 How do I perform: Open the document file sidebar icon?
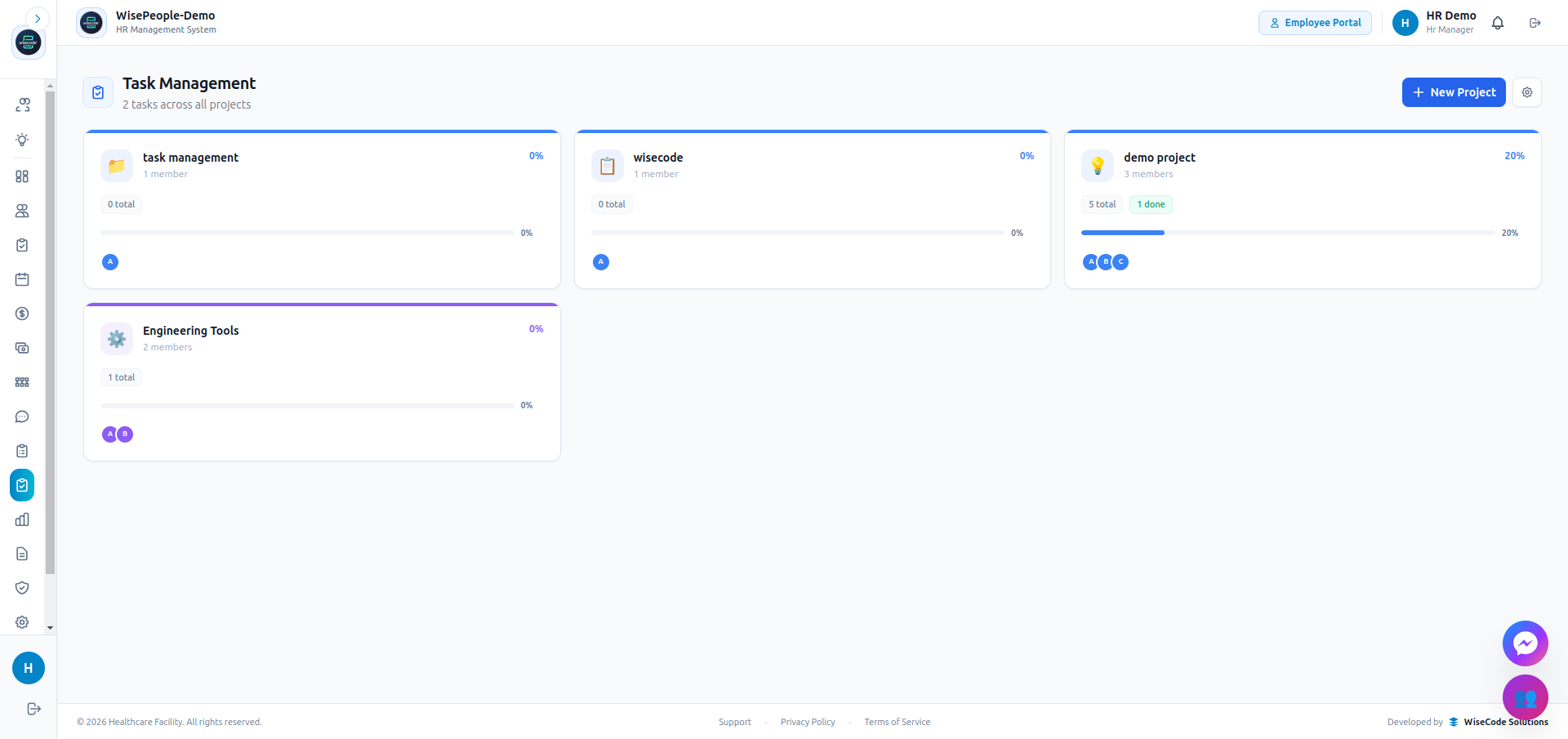(22, 554)
